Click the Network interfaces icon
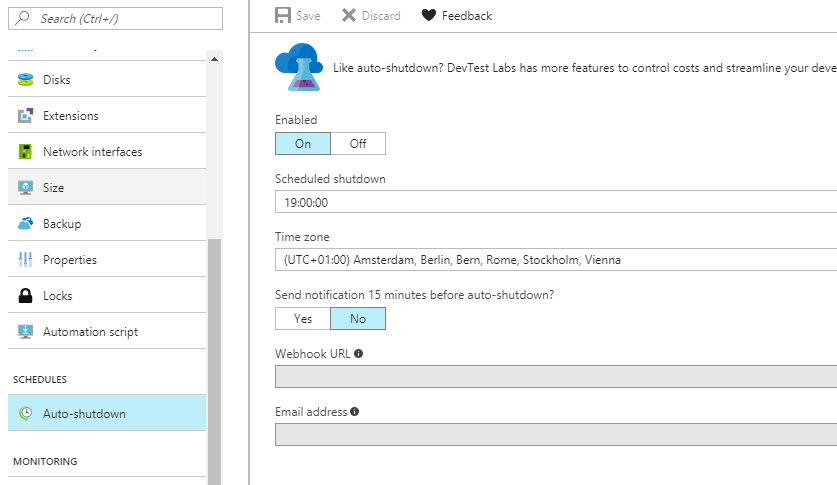The width and height of the screenshot is (837, 485). click(x=26, y=152)
